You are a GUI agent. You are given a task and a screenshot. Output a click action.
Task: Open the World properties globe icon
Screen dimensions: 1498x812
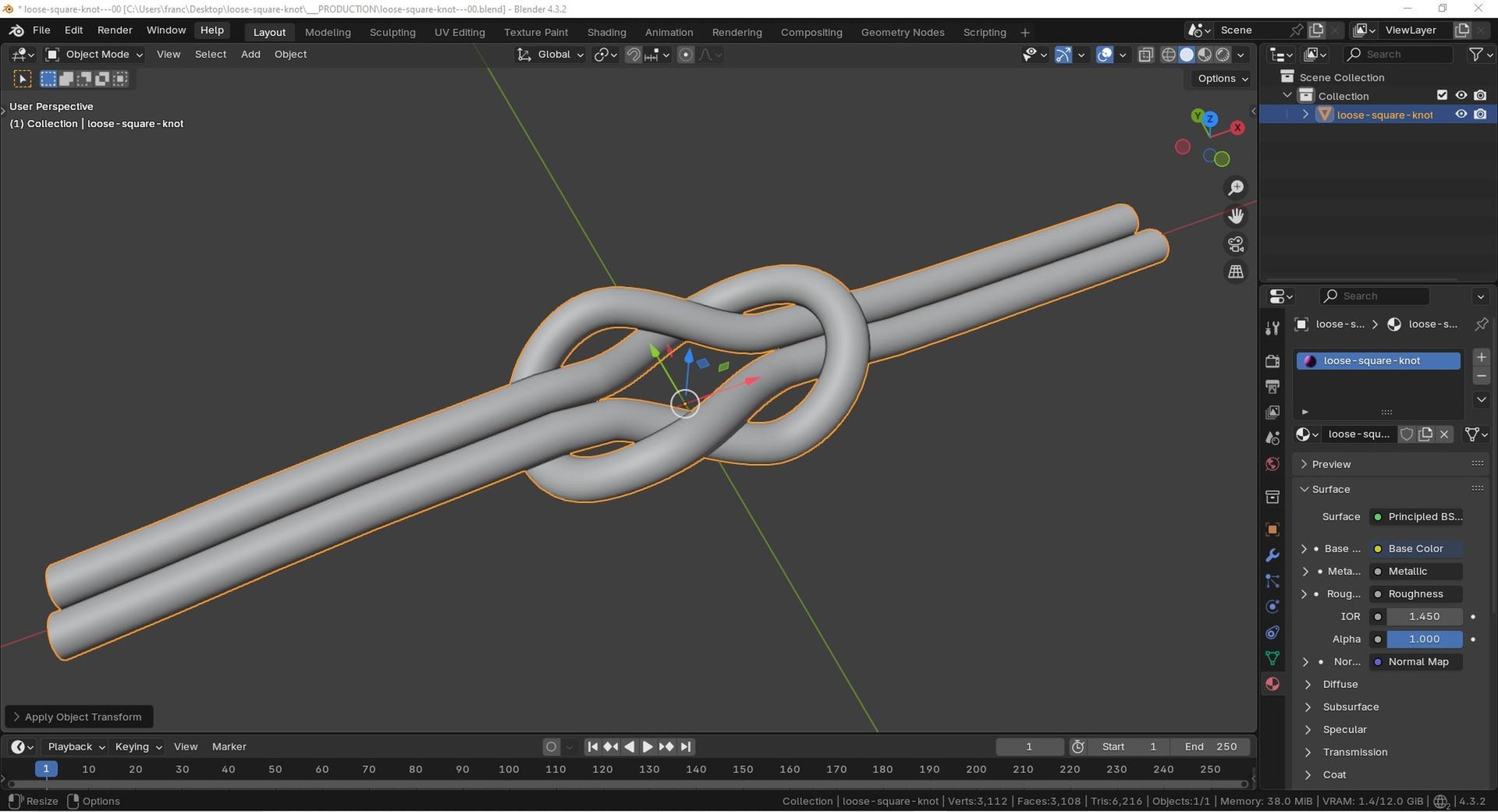[x=1273, y=464]
